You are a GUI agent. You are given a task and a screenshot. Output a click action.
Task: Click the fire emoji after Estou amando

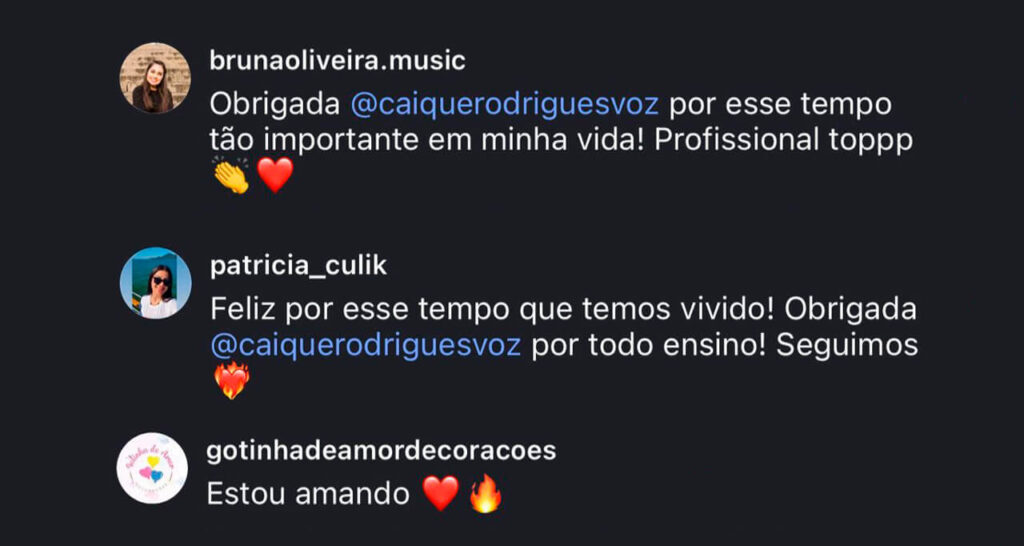[485, 494]
